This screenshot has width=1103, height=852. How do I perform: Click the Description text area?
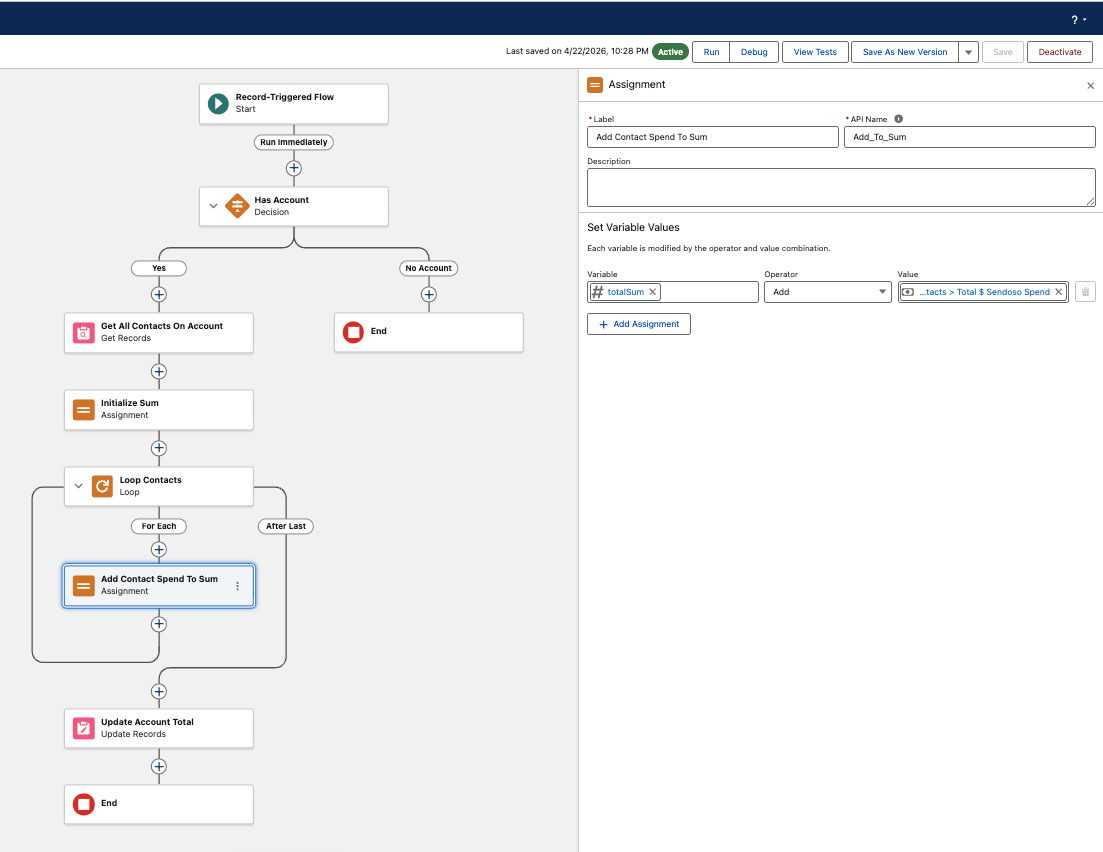point(841,187)
